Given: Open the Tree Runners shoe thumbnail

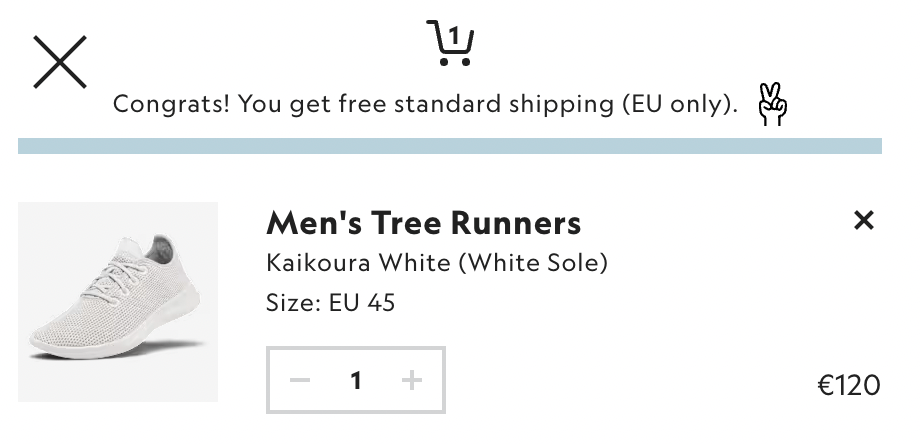Looking at the screenshot, I should pyautogui.click(x=118, y=302).
